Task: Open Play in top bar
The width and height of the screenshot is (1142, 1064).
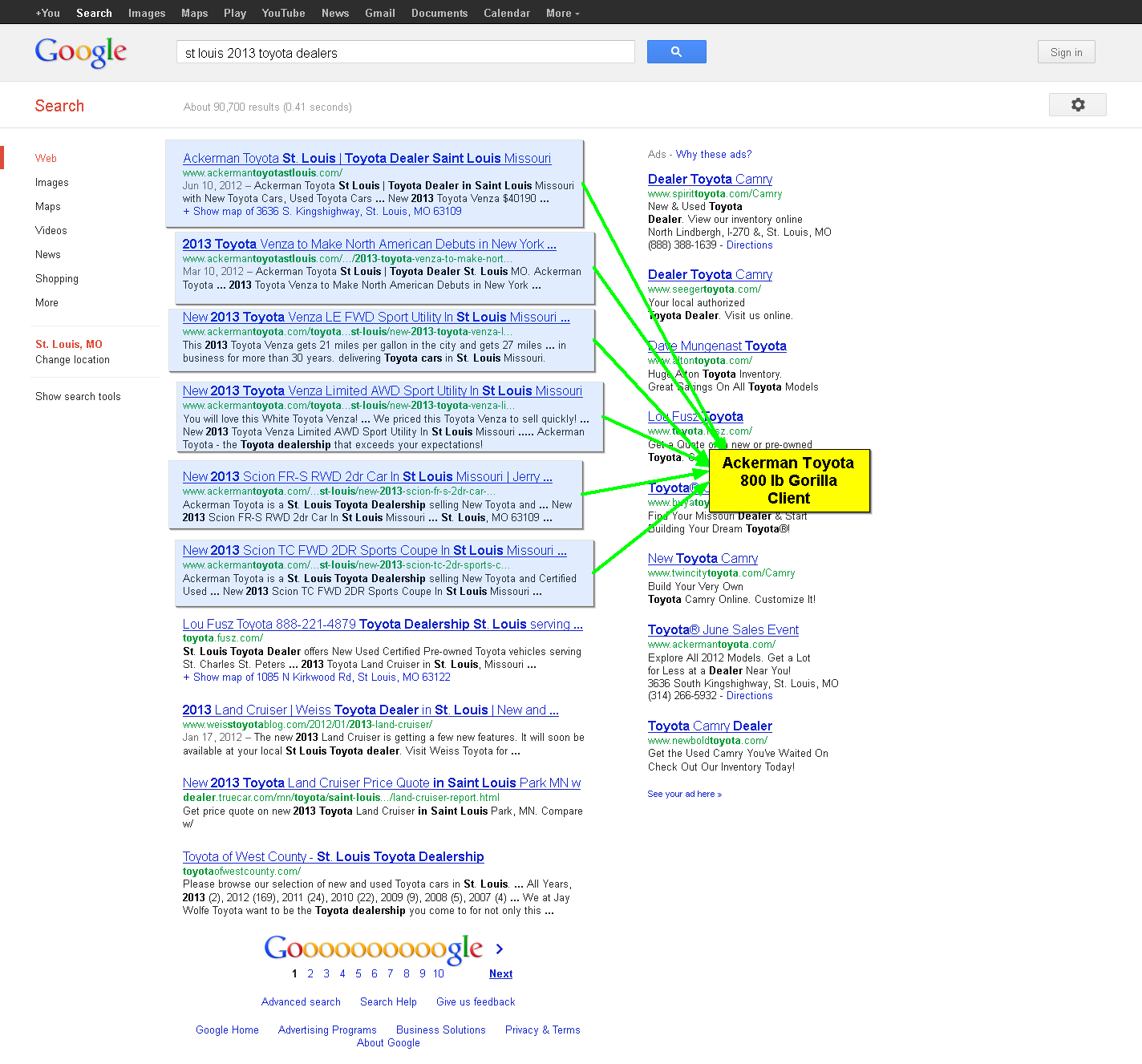Action: click(x=235, y=13)
